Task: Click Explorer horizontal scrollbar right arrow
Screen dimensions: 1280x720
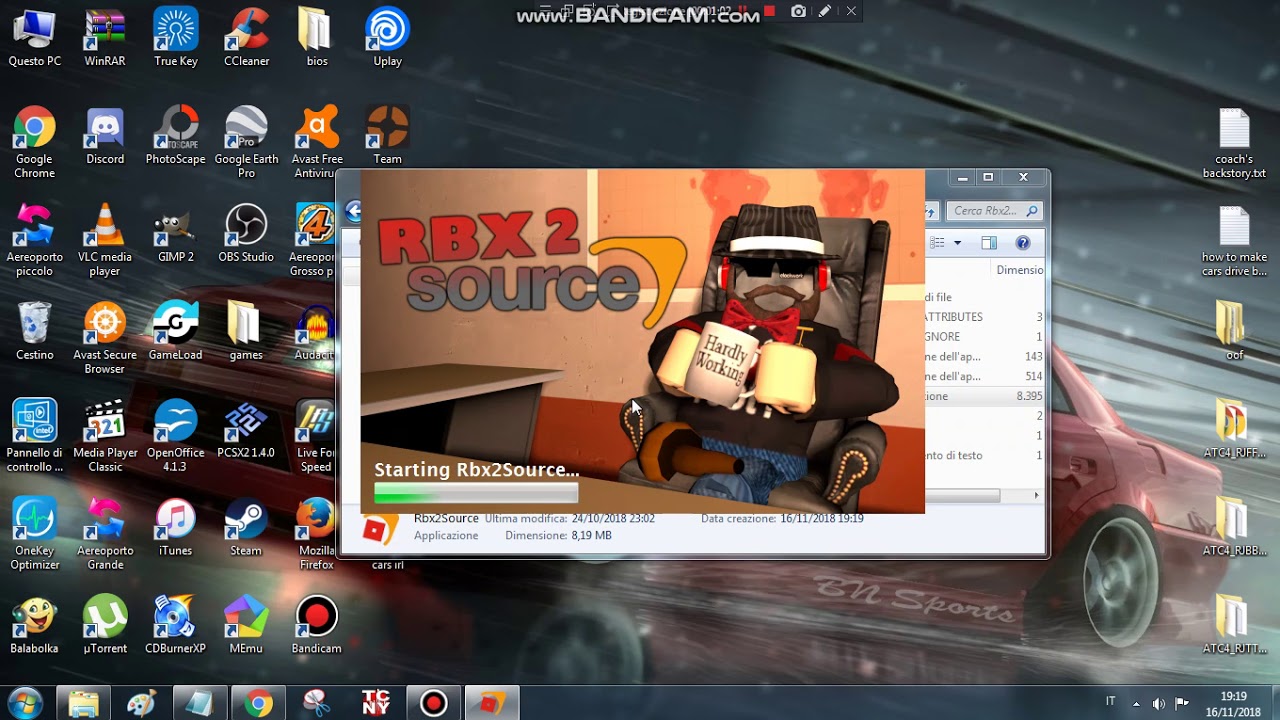Action: 1036,495
